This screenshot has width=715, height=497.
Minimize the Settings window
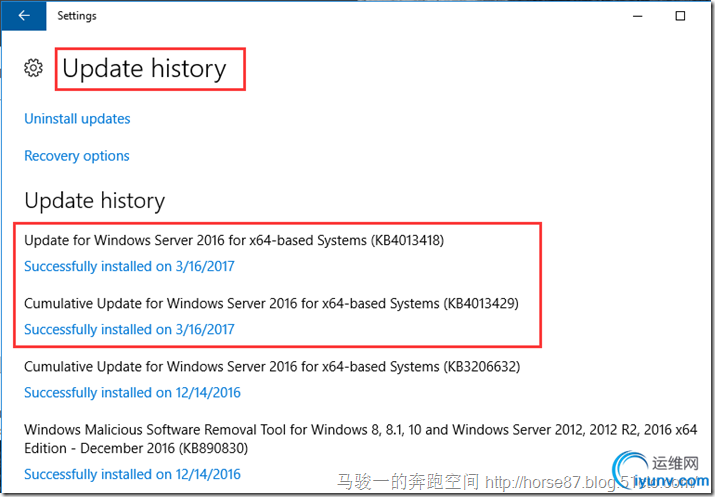(x=638, y=16)
